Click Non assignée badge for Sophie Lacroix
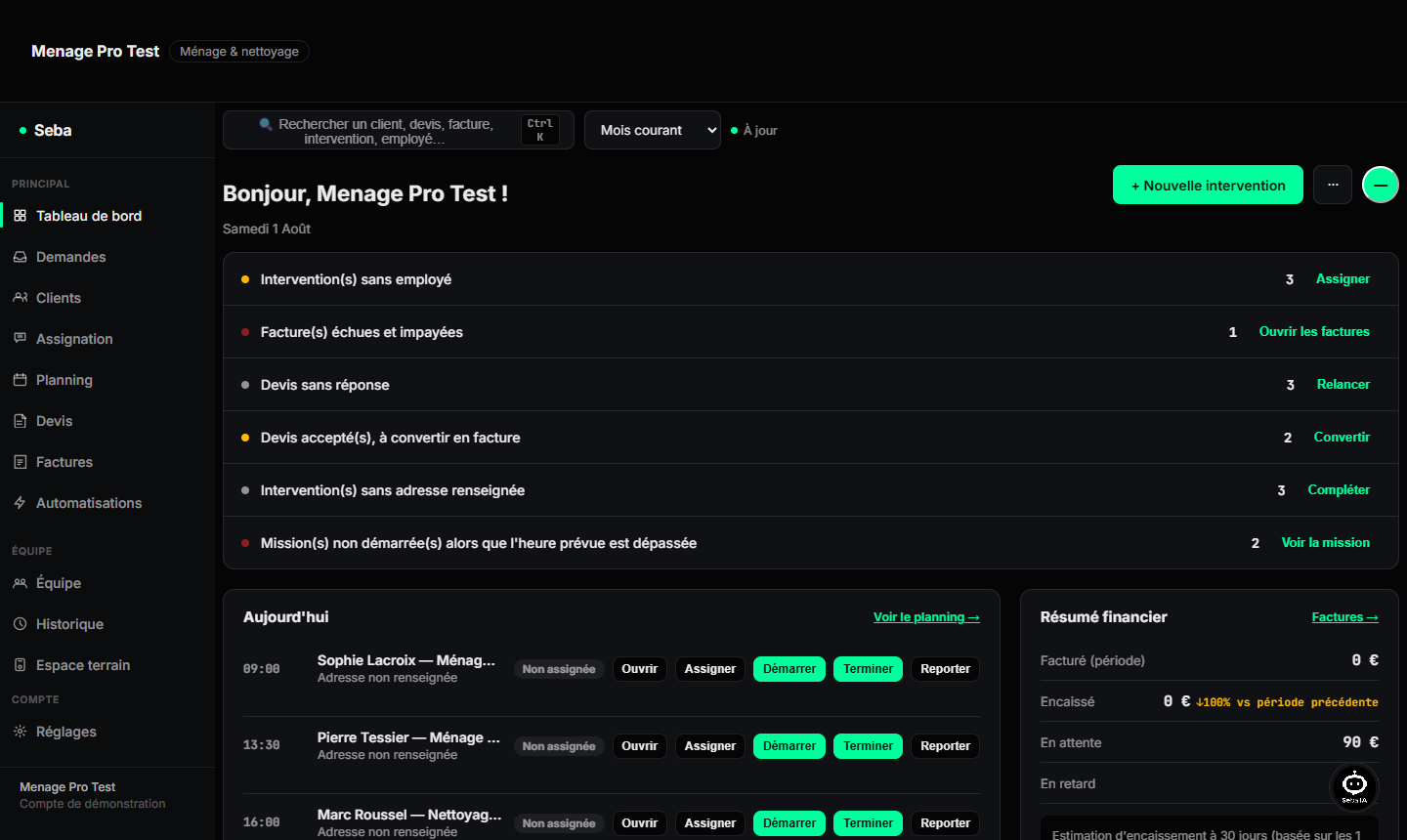1407x840 pixels. (x=559, y=669)
